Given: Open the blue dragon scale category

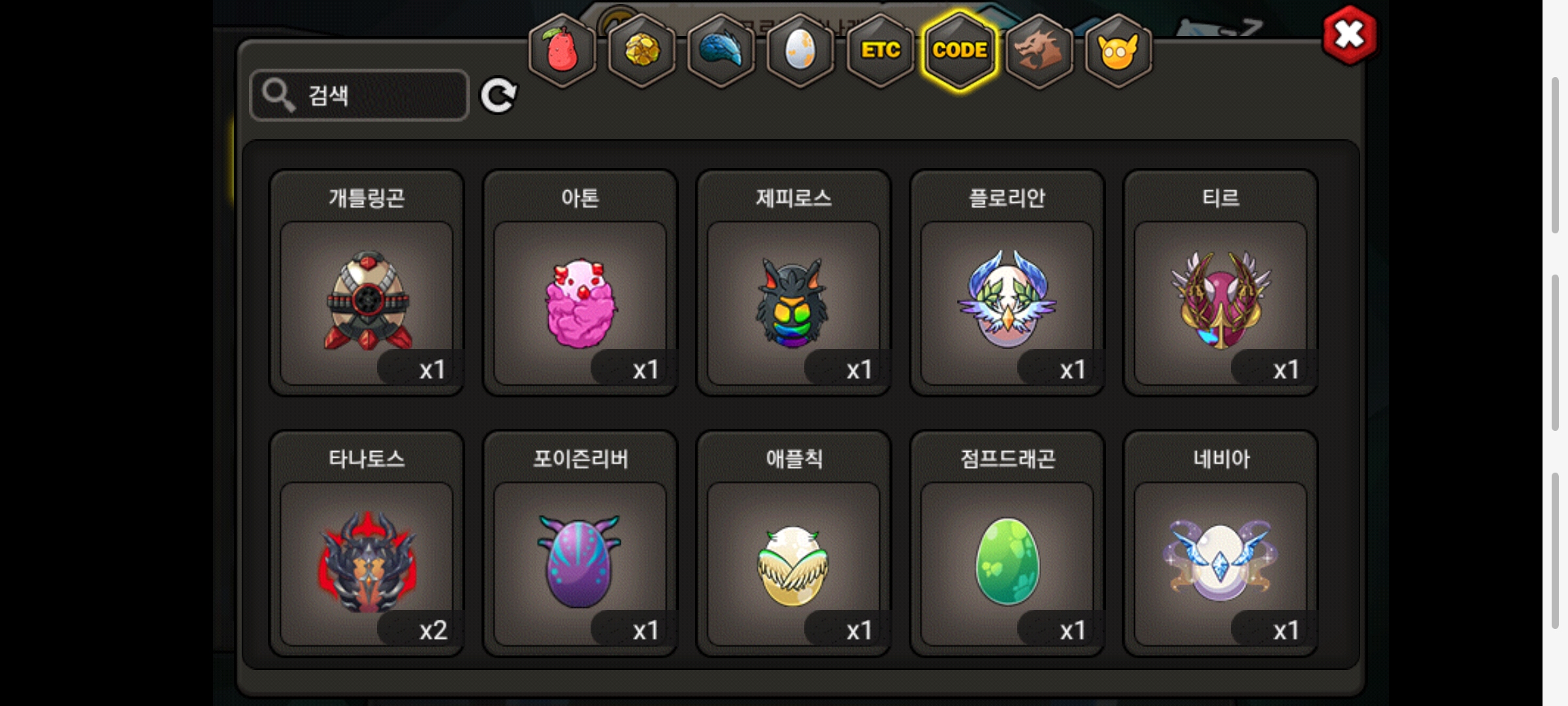Looking at the screenshot, I should click(721, 51).
